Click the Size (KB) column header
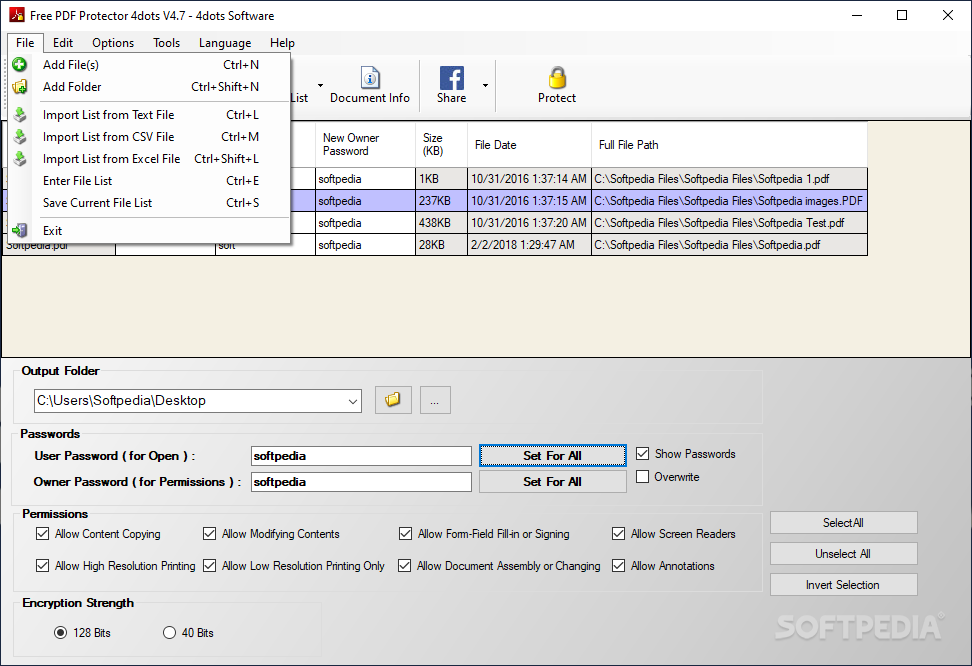The width and height of the screenshot is (972, 666). 441,144
